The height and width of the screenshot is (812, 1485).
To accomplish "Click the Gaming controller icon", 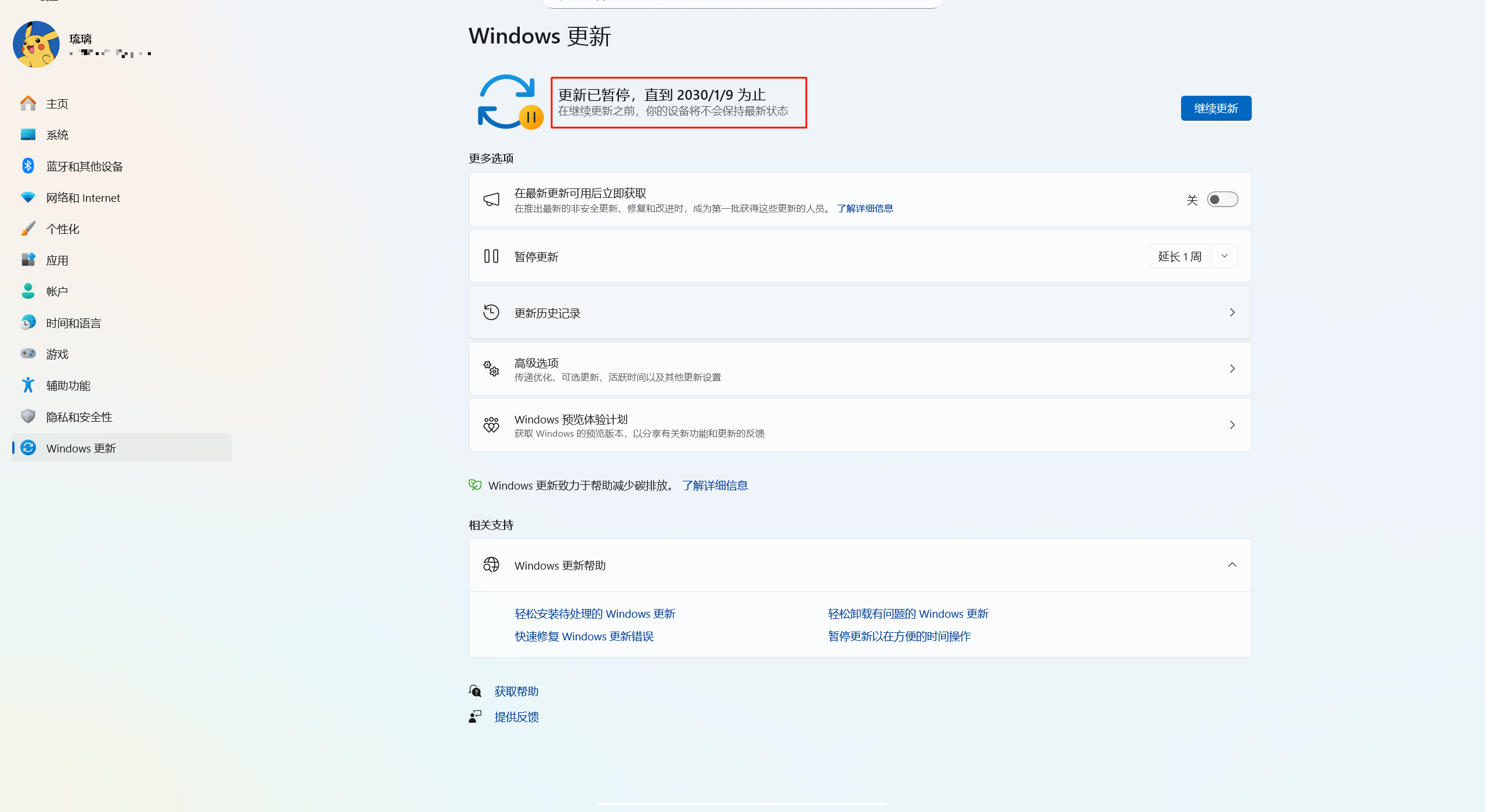I will [x=28, y=354].
